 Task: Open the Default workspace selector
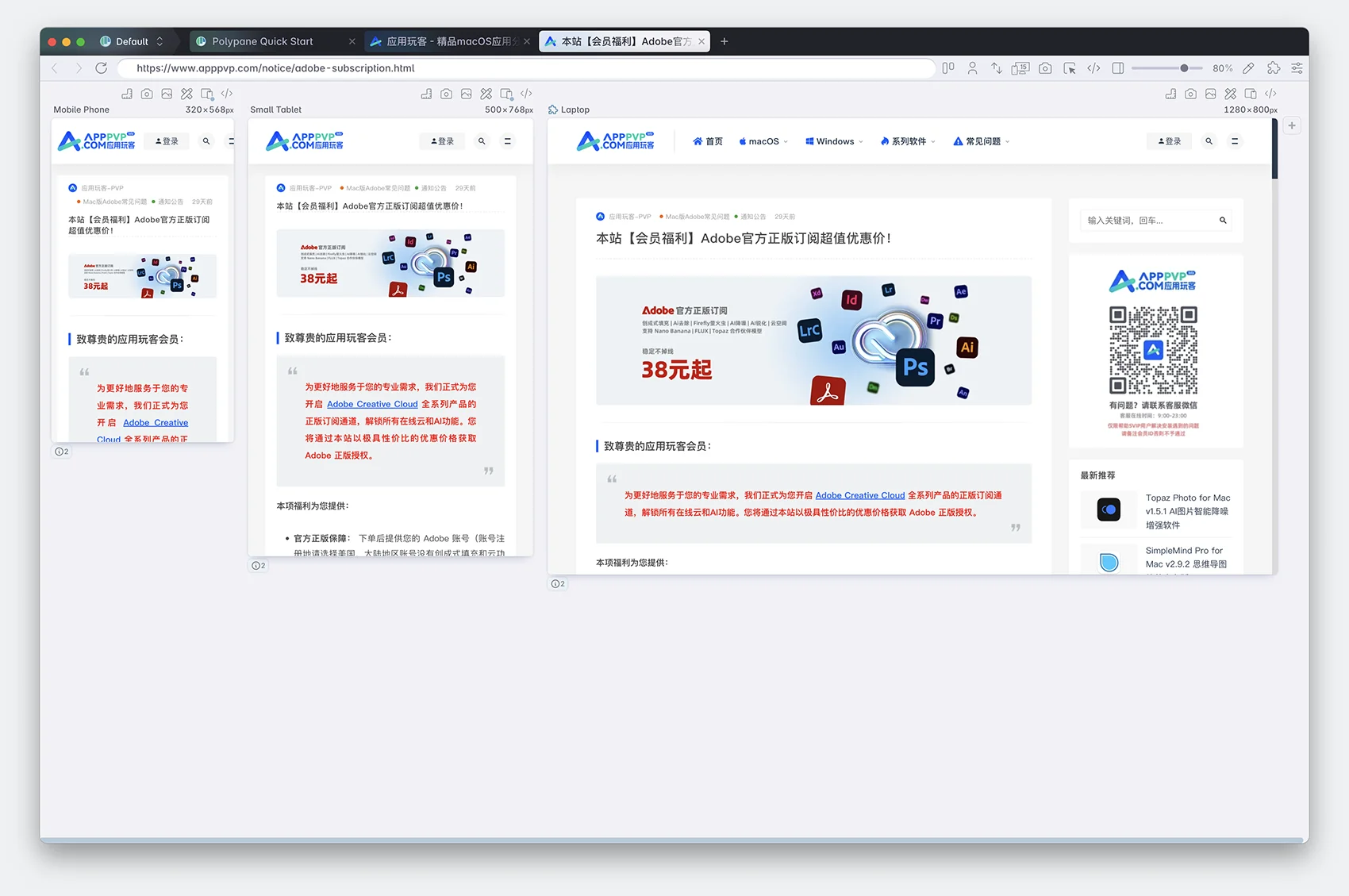pos(132,41)
